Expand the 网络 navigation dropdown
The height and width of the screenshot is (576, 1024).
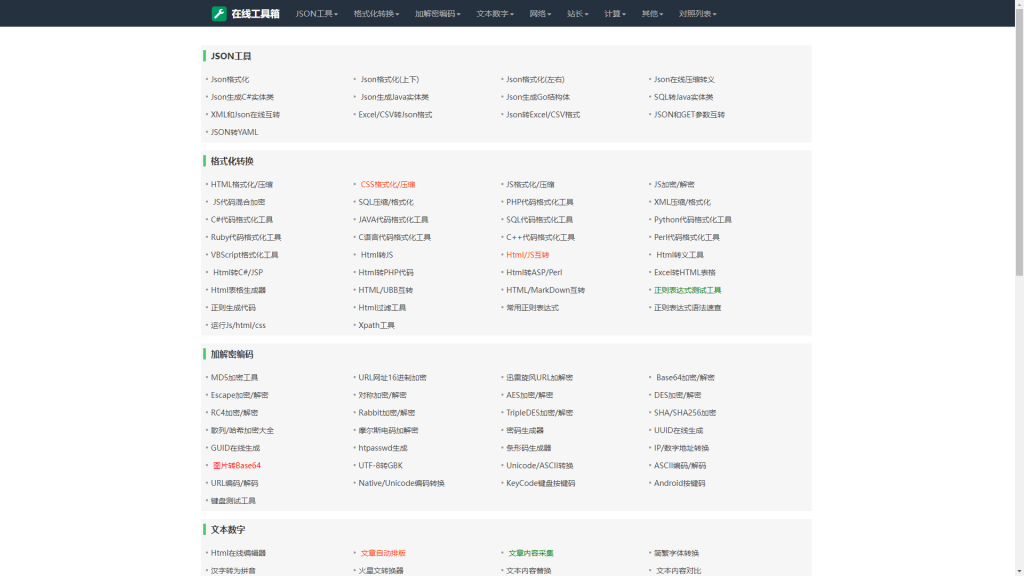coord(540,14)
